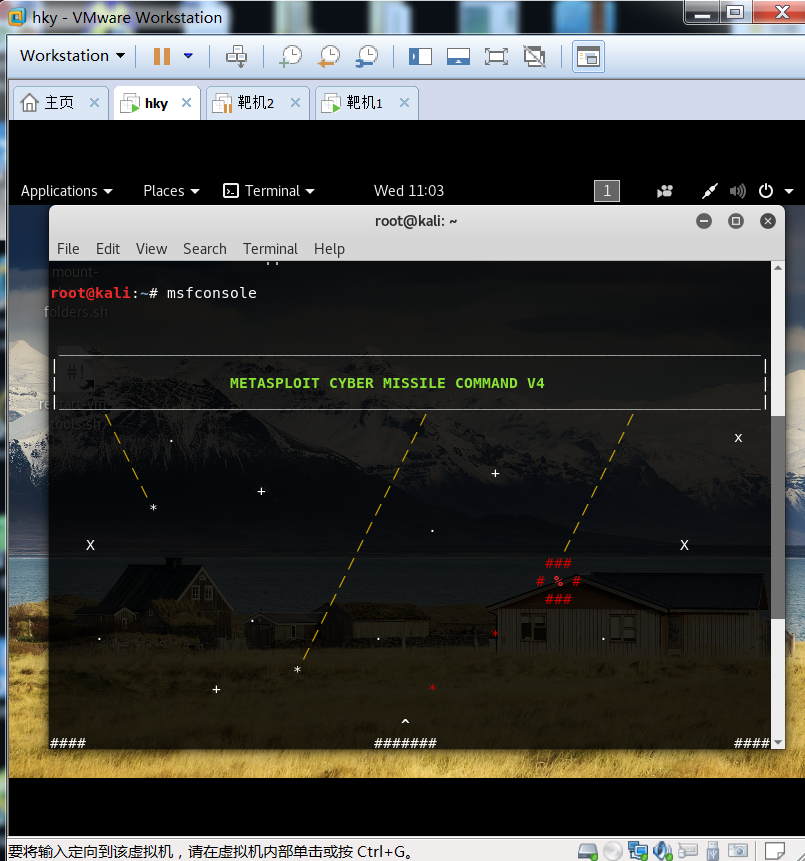The width and height of the screenshot is (805, 861).
Task: Click the USB device status icon
Action: [713, 851]
